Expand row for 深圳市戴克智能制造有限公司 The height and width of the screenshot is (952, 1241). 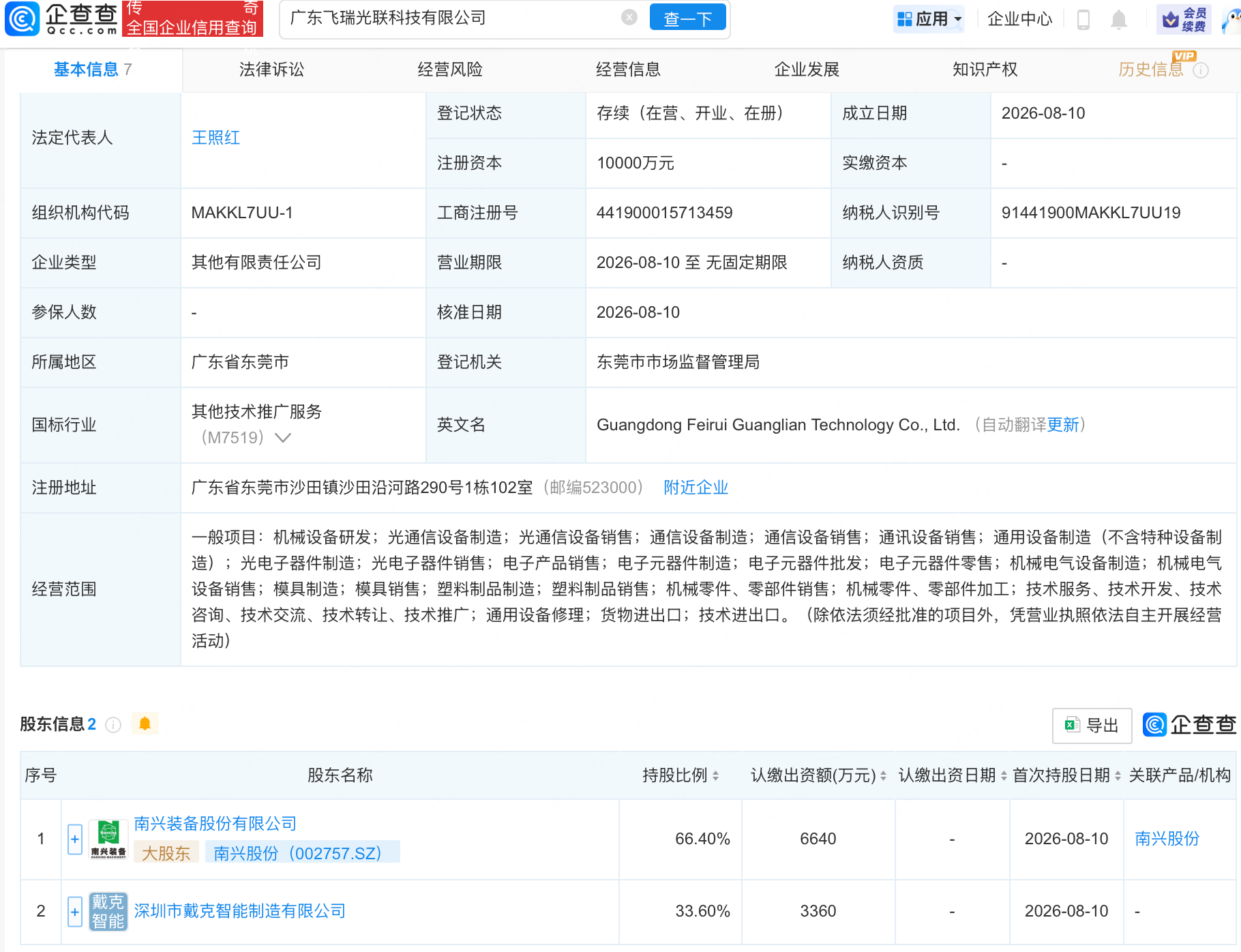[75, 912]
